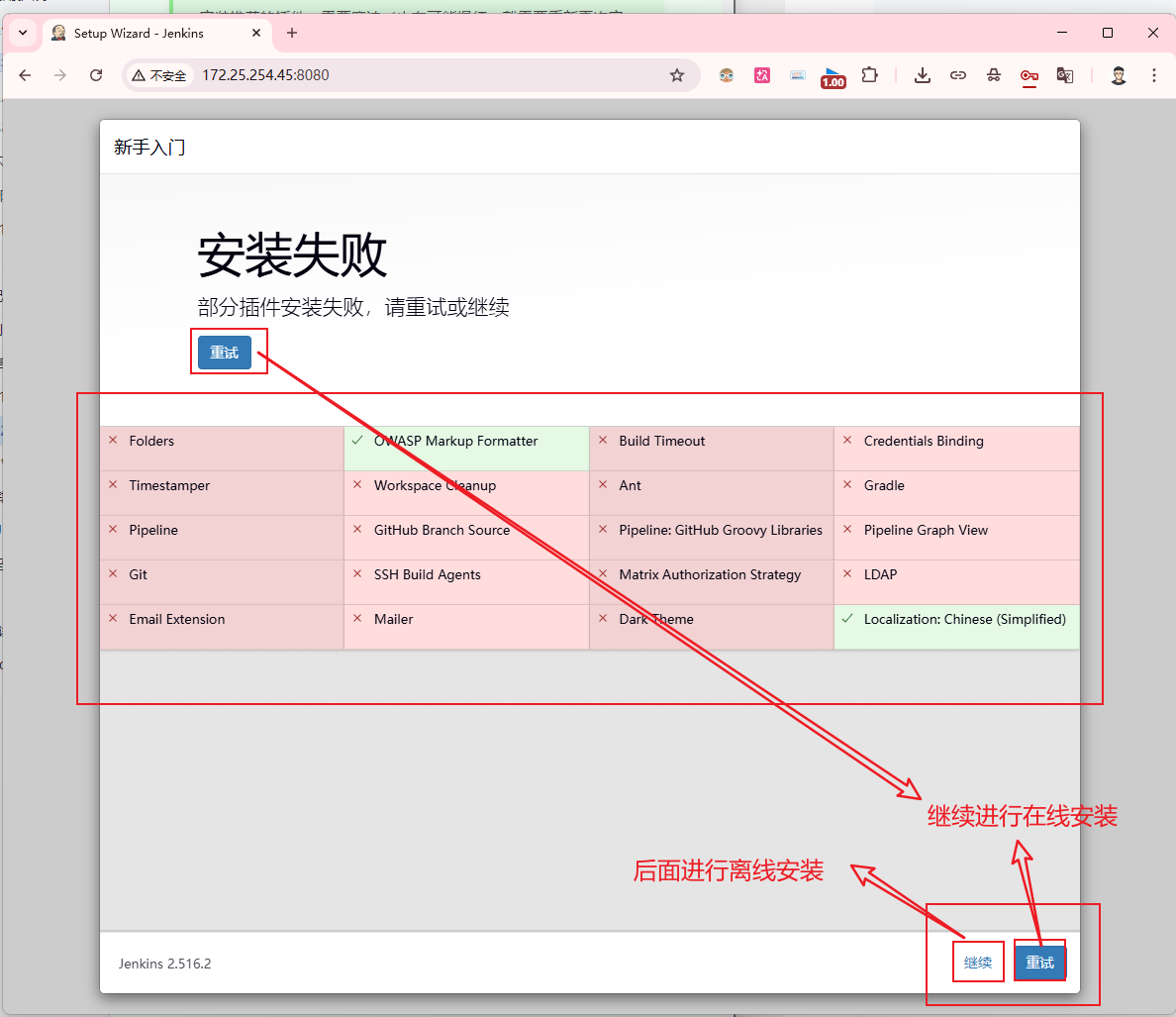The image size is (1176, 1017).
Task: Click the top 重试 button under the failure message
Action: [225, 353]
